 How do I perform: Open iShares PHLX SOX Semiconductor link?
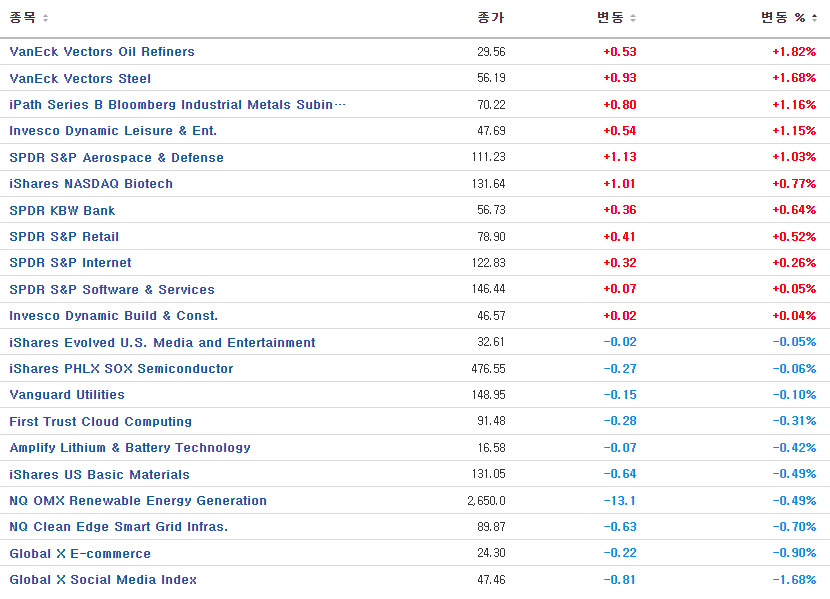pyautogui.click(x=121, y=368)
